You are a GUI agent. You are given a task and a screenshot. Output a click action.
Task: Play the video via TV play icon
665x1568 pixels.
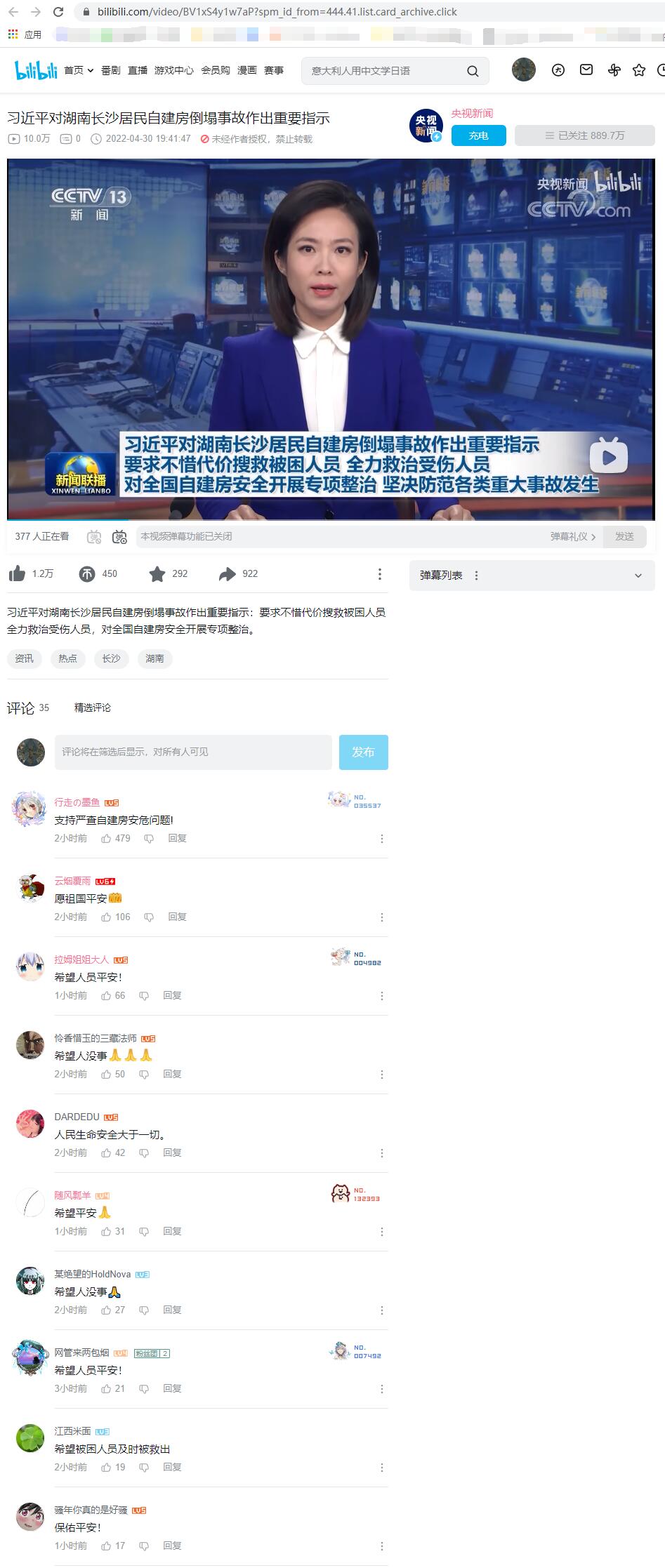tap(608, 457)
